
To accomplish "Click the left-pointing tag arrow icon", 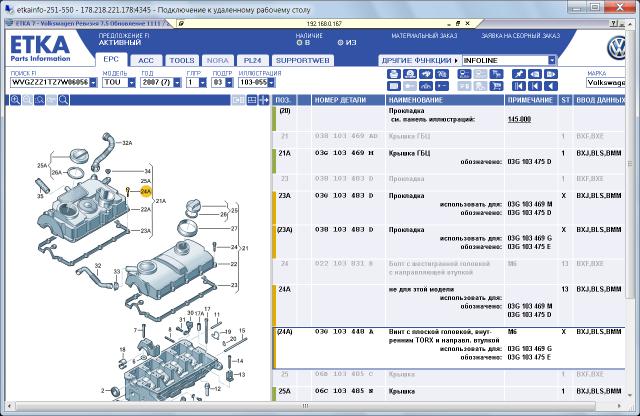I will [x=535, y=74].
